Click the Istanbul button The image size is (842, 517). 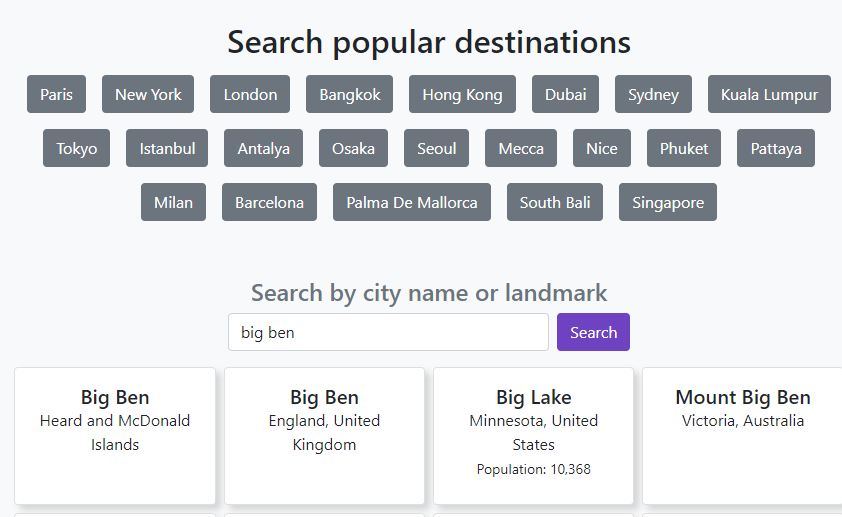pos(167,148)
